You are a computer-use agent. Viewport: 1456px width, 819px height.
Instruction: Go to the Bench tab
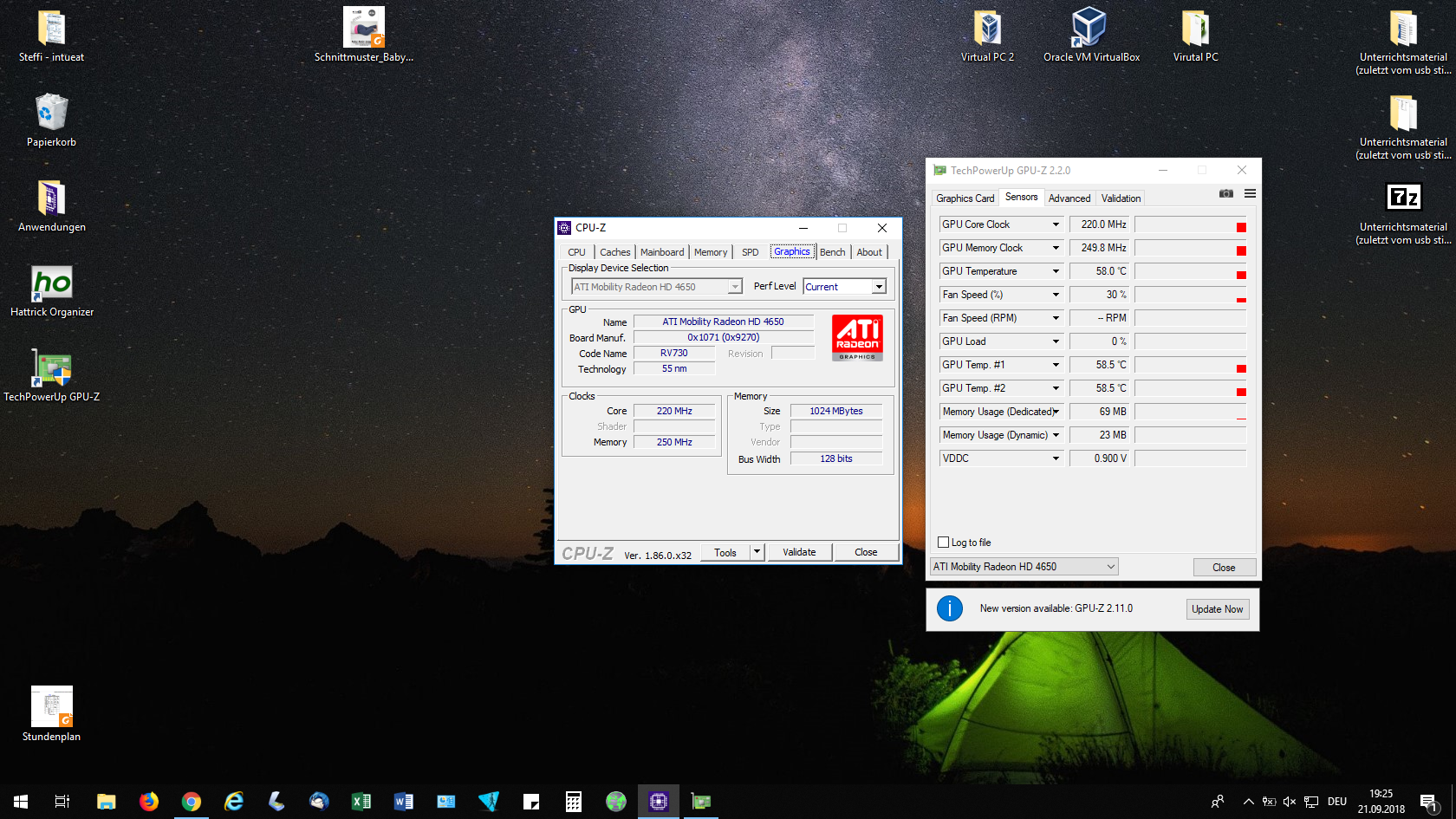833,252
